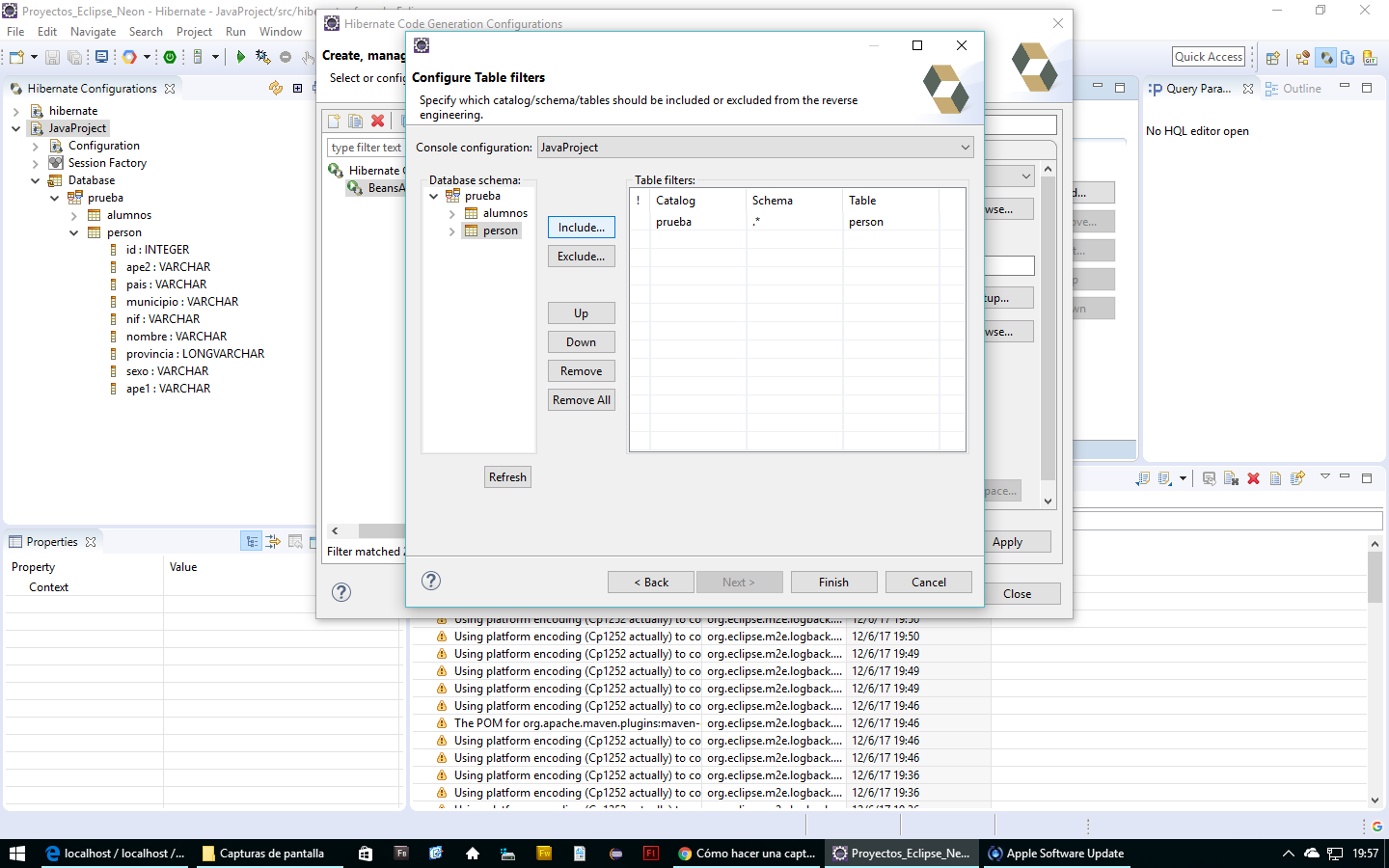Screen dimensions: 1389x868
Task: Click the Close button in Code Generation dialog
Action: click(1018, 594)
